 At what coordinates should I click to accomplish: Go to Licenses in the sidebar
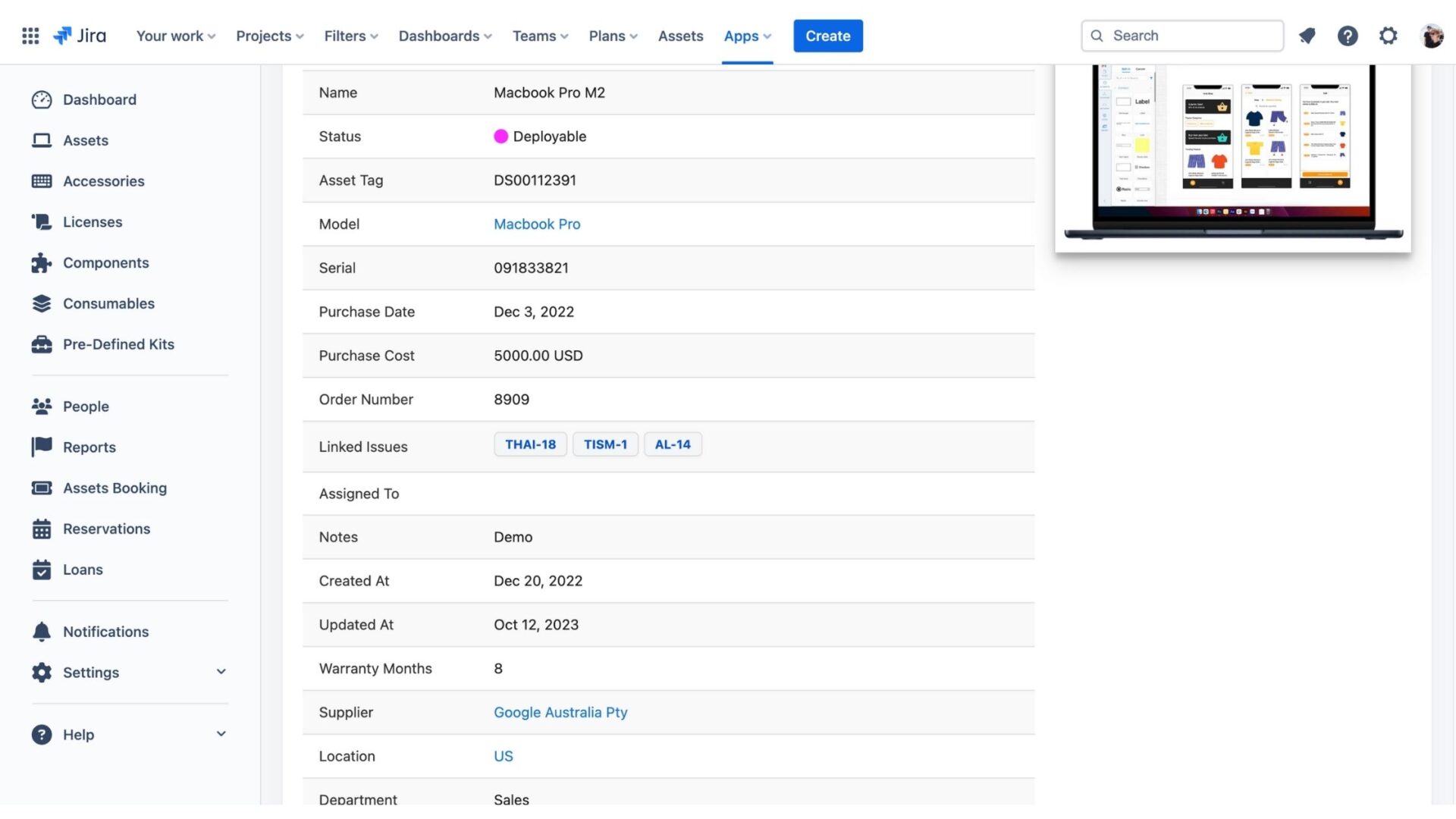tap(93, 222)
